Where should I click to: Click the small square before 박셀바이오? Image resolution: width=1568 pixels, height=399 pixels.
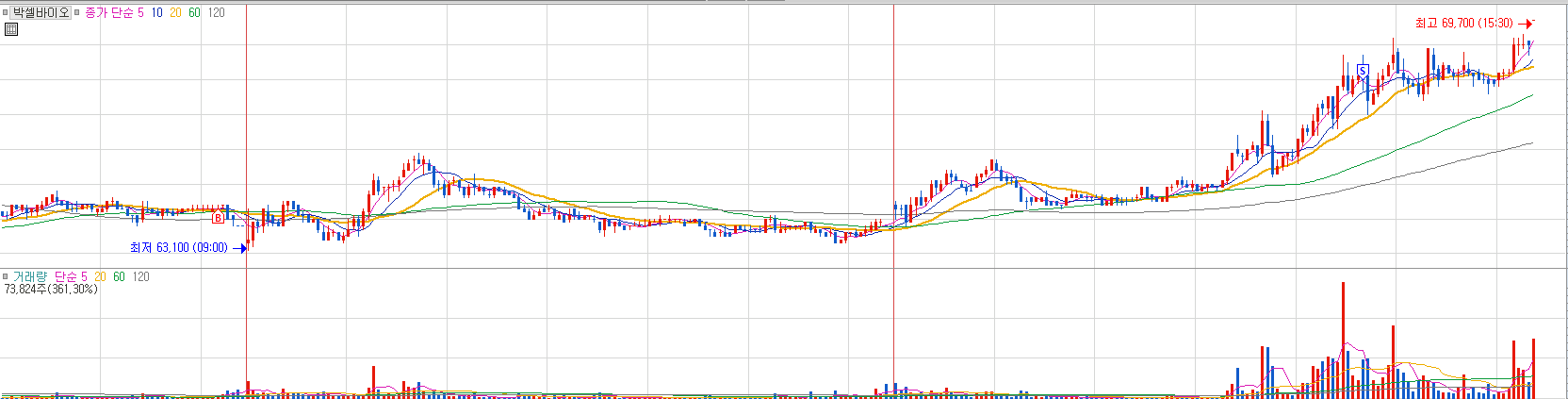point(6,13)
